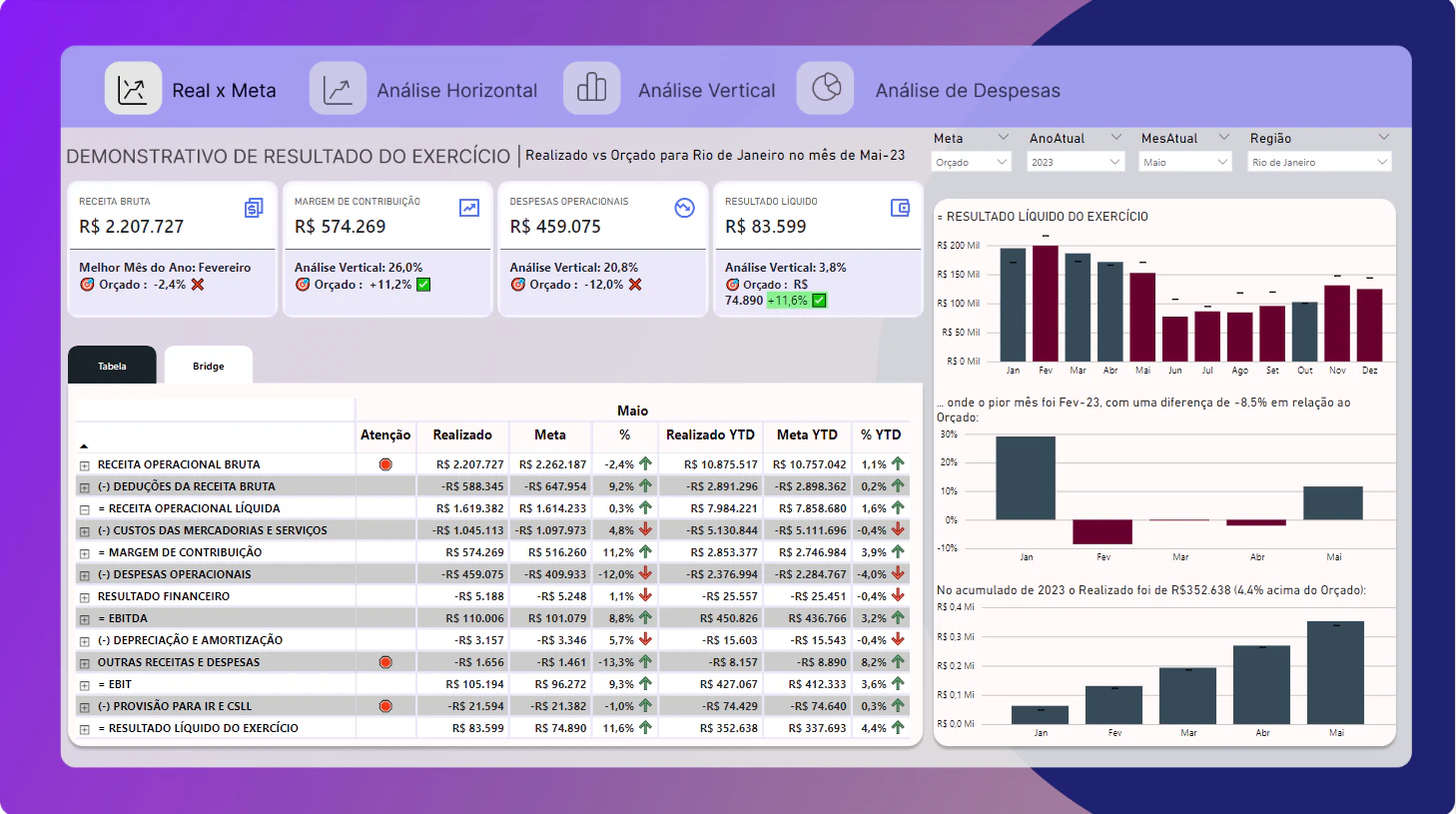The image size is (1456, 814).
Task: Click the red X beside Orçado -12,0%
Action: coord(635,285)
